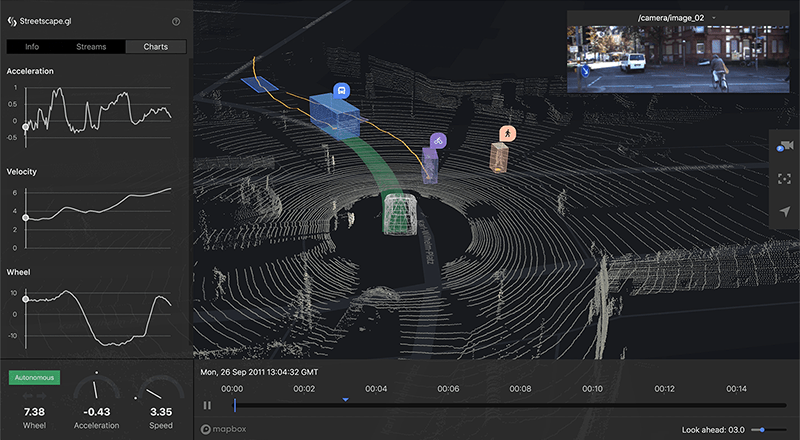800x440 pixels.
Task: Click the Velocity chart heading
Action: coord(21,172)
